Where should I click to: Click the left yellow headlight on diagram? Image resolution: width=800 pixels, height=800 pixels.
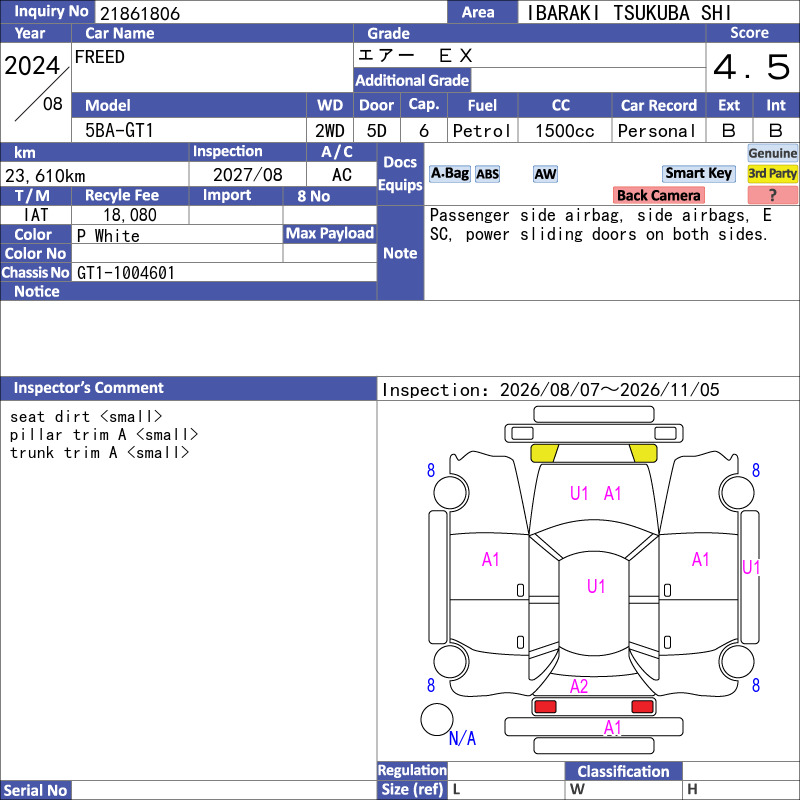(544, 453)
